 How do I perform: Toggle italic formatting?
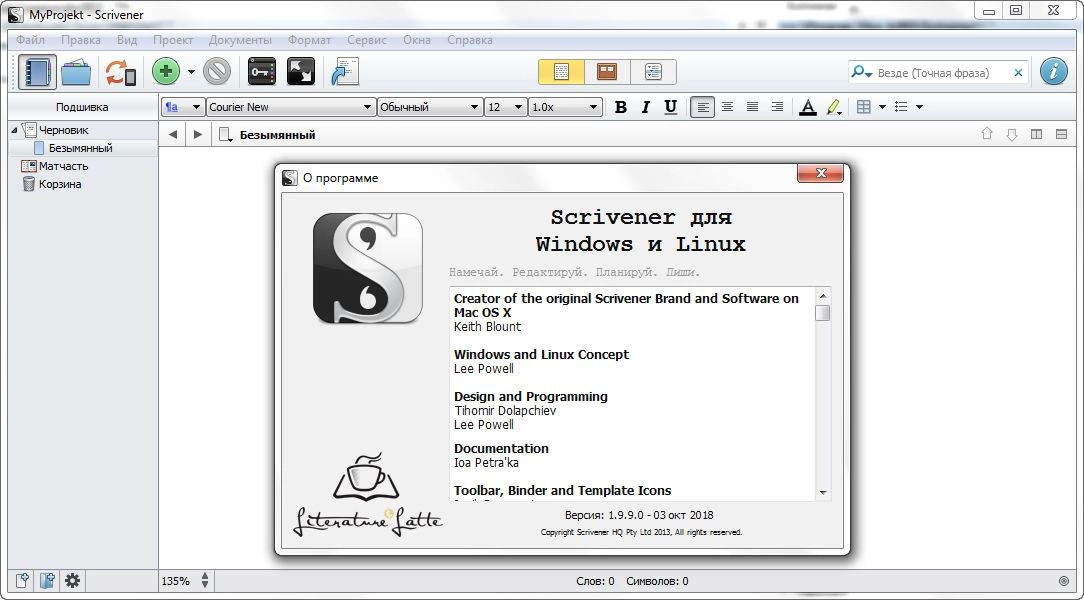coord(646,107)
